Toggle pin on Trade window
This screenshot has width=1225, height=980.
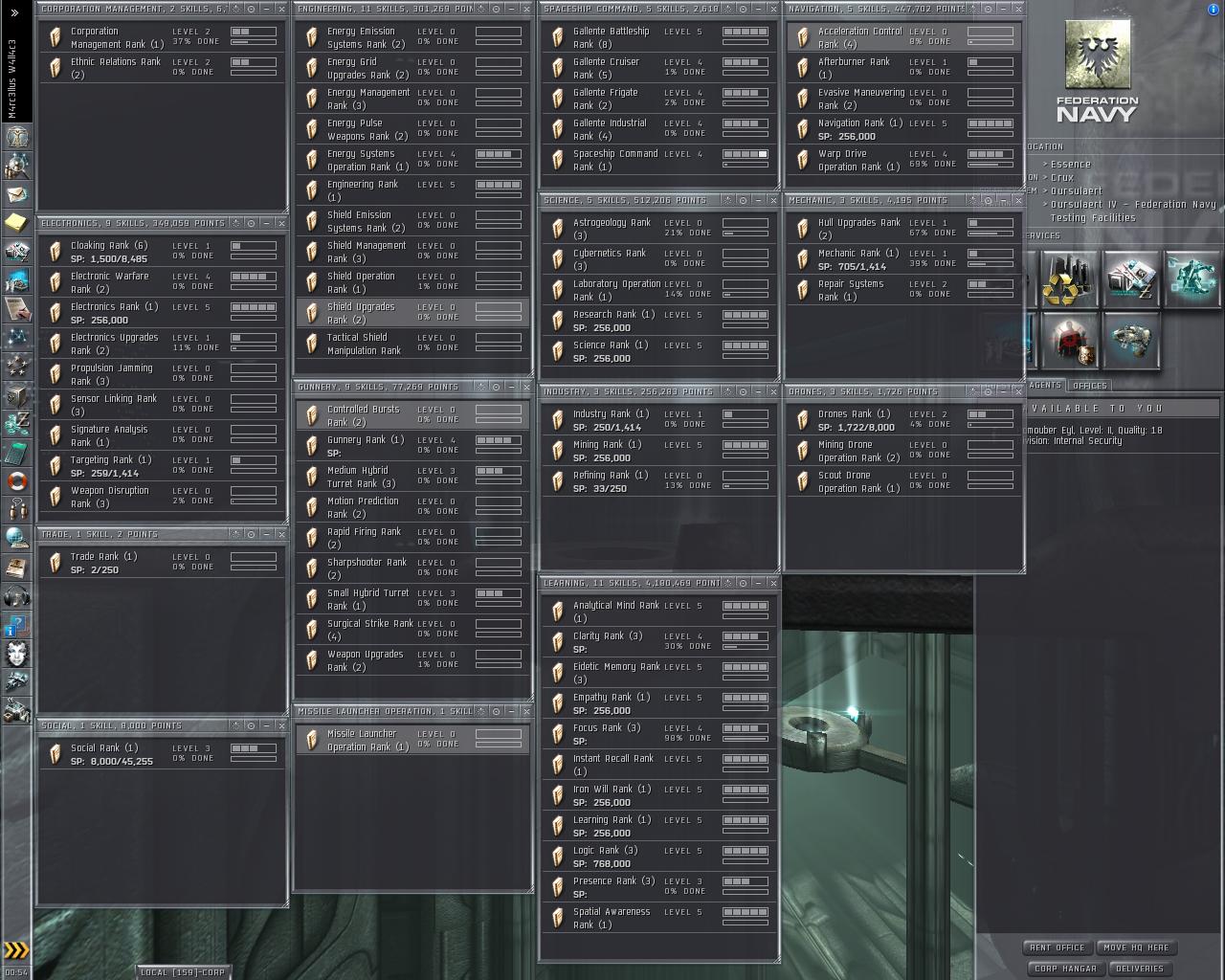pyautogui.click(x=251, y=534)
